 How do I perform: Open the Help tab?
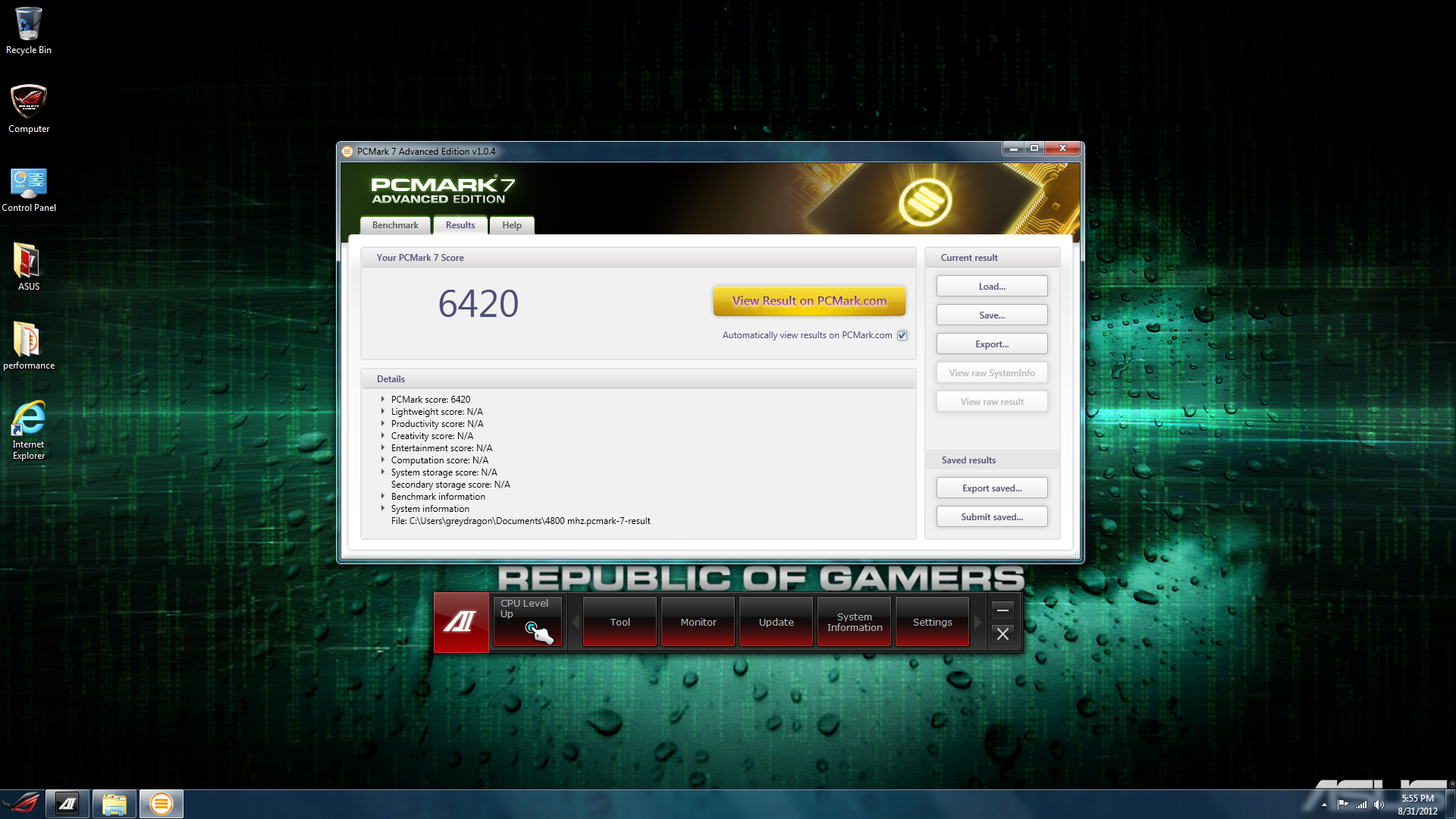512,225
